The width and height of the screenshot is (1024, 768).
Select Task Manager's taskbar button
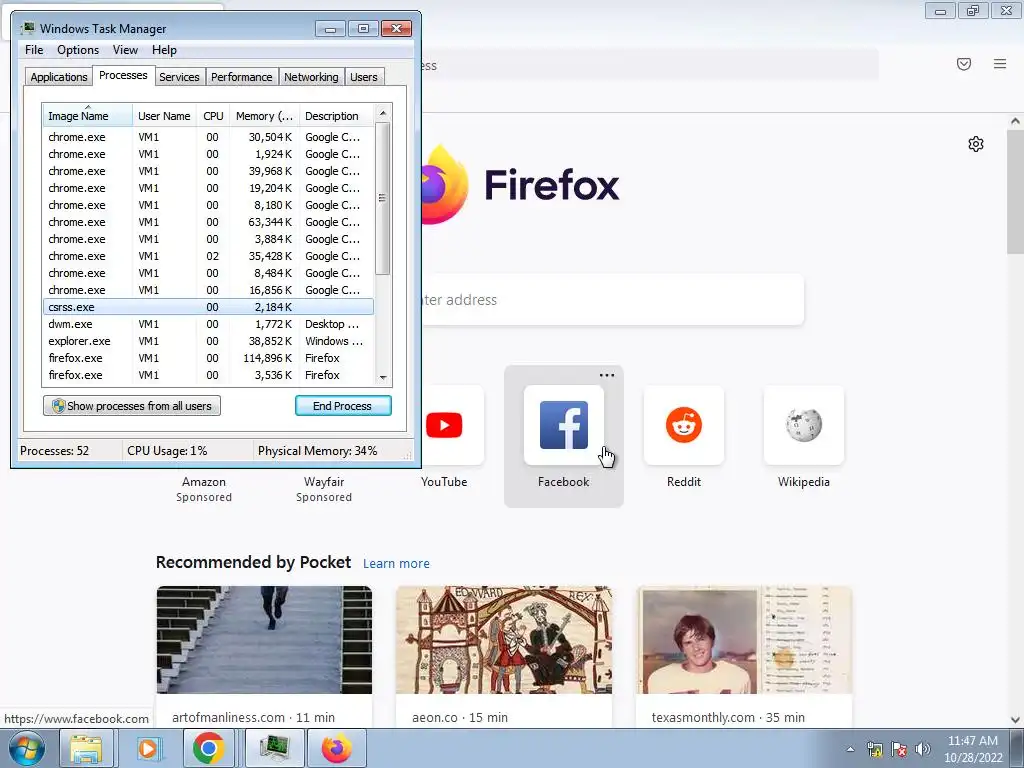click(x=274, y=748)
